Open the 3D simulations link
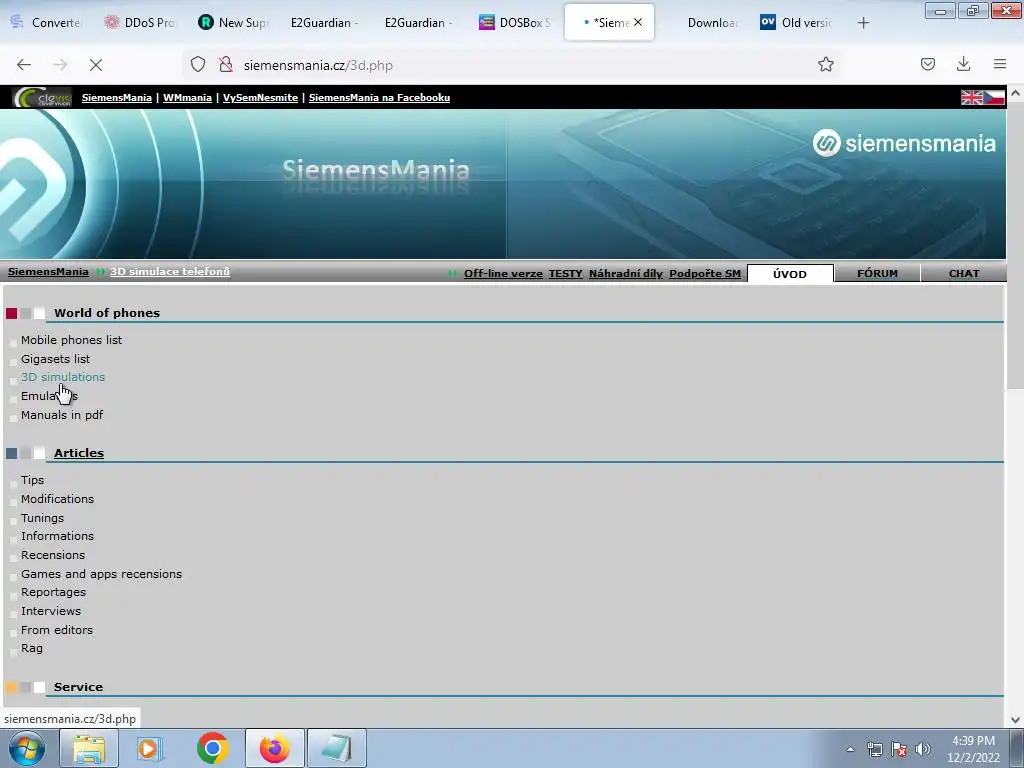The height and width of the screenshot is (768, 1024). click(63, 377)
